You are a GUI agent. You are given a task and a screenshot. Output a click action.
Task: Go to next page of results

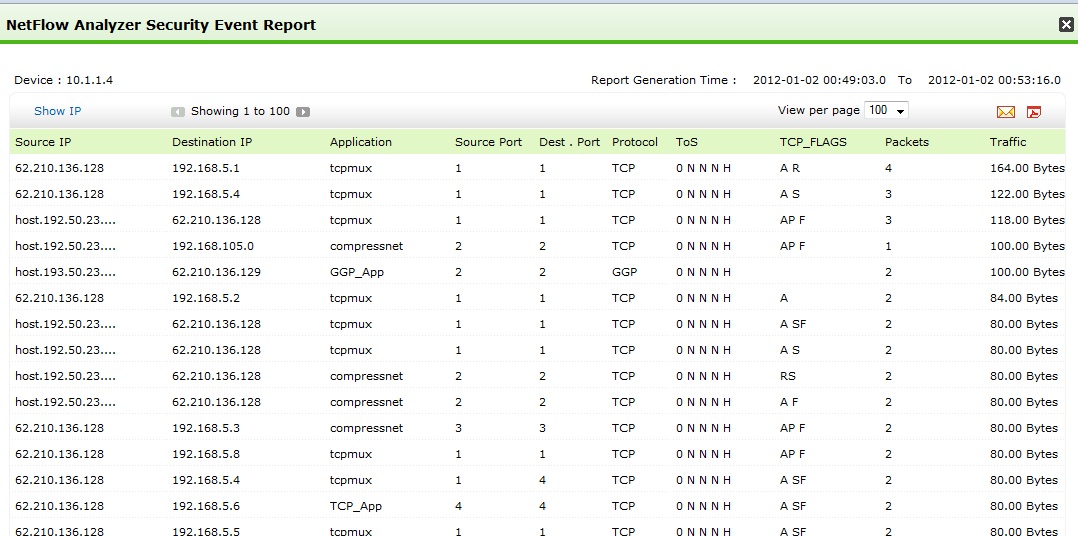[303, 112]
